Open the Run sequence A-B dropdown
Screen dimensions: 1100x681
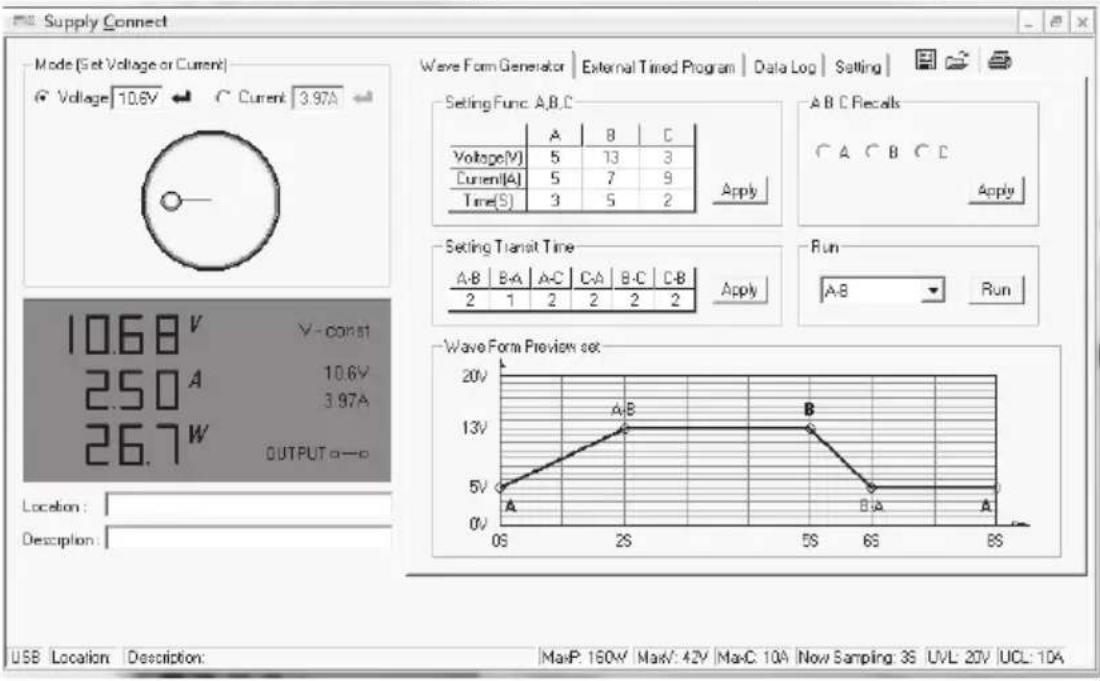click(x=933, y=290)
